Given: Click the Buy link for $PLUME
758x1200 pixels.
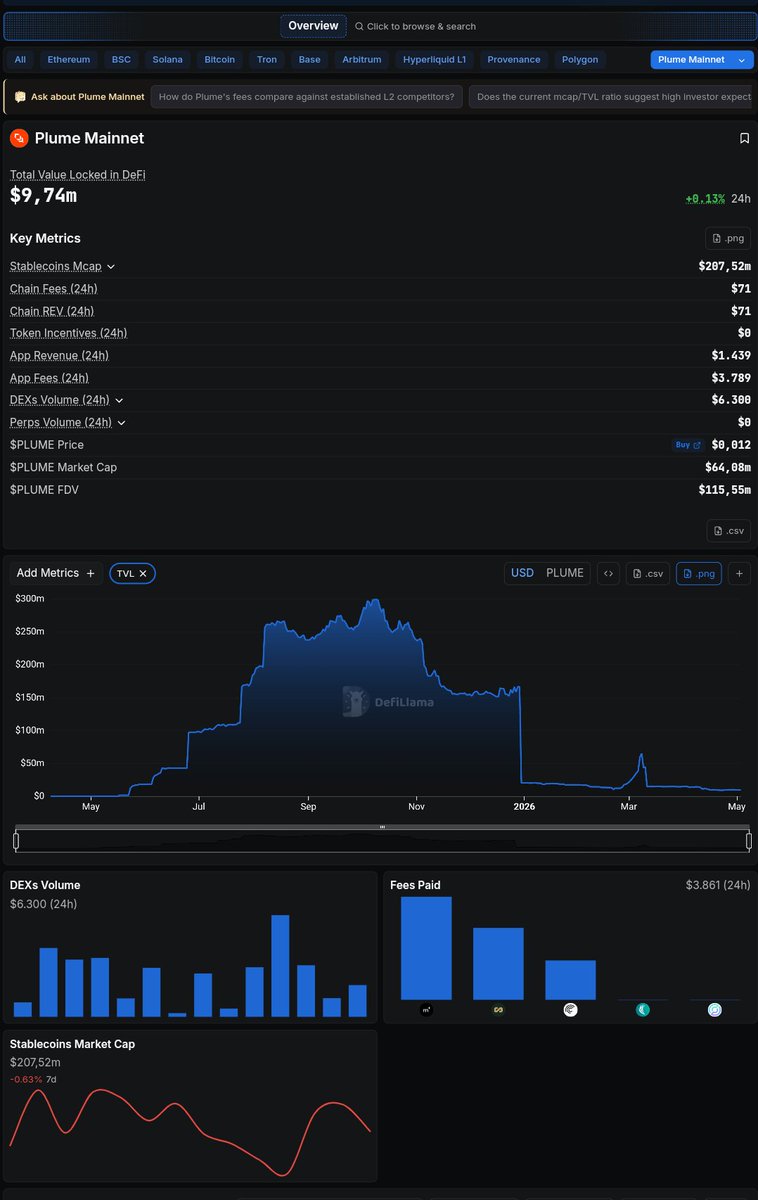Looking at the screenshot, I should point(687,445).
